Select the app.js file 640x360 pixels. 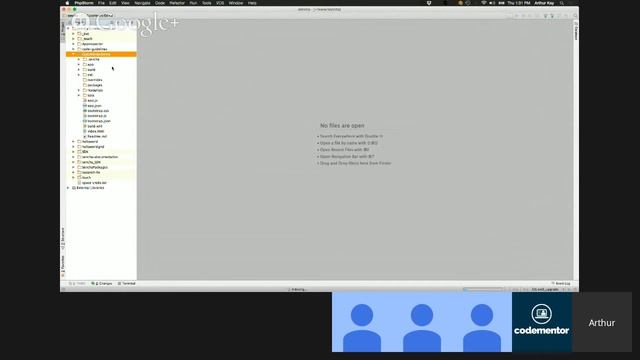(92, 100)
